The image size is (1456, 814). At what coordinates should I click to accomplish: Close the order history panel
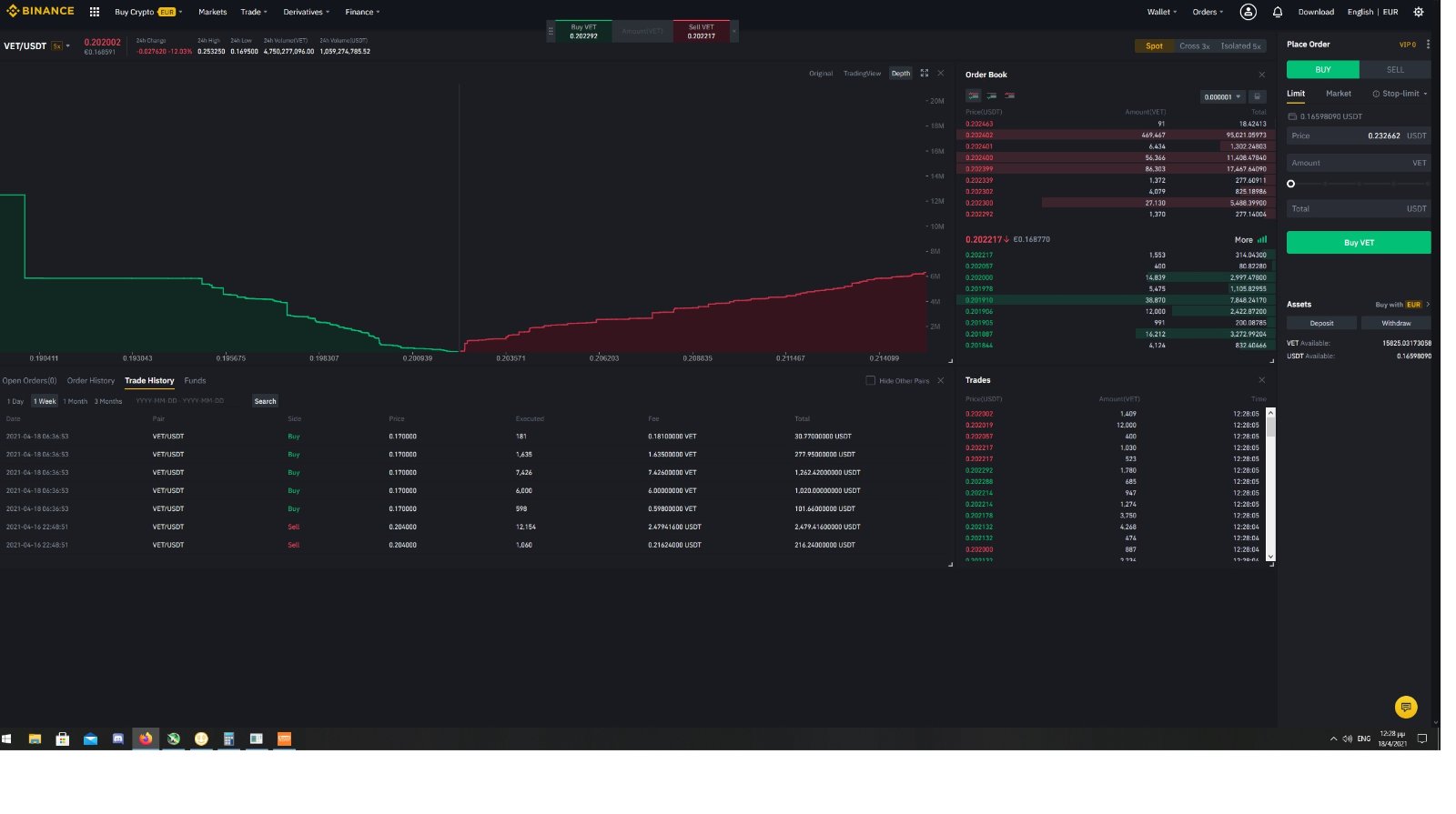point(941,380)
